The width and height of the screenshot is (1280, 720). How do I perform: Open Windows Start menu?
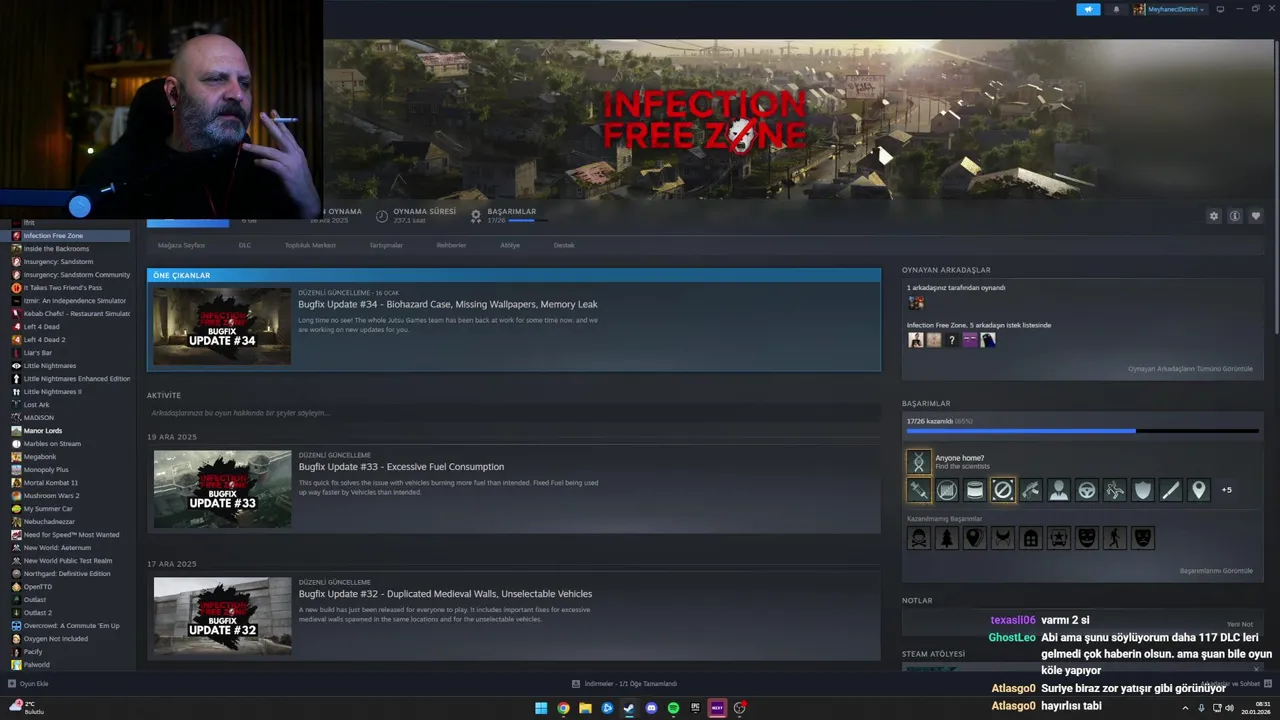pyautogui.click(x=541, y=708)
